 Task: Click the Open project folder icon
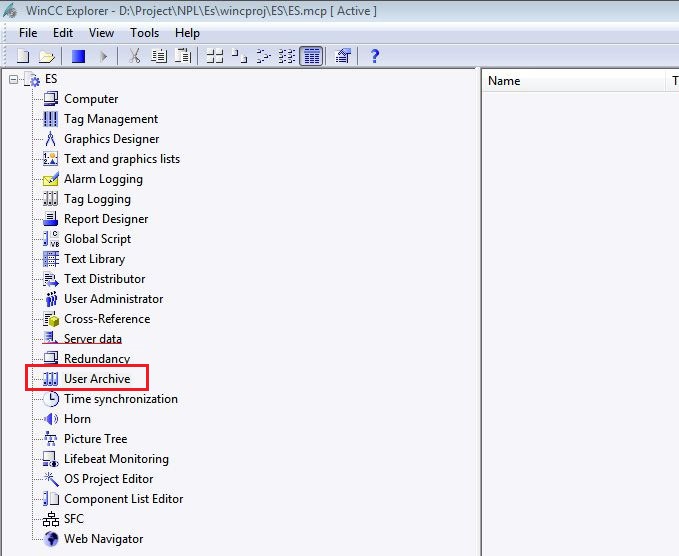tap(46, 56)
